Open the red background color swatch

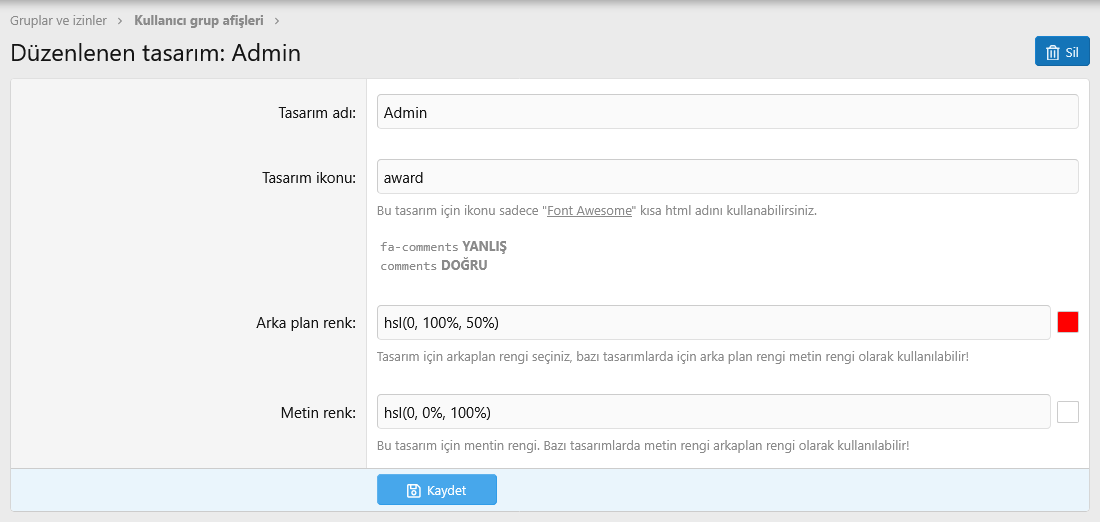(1068, 322)
